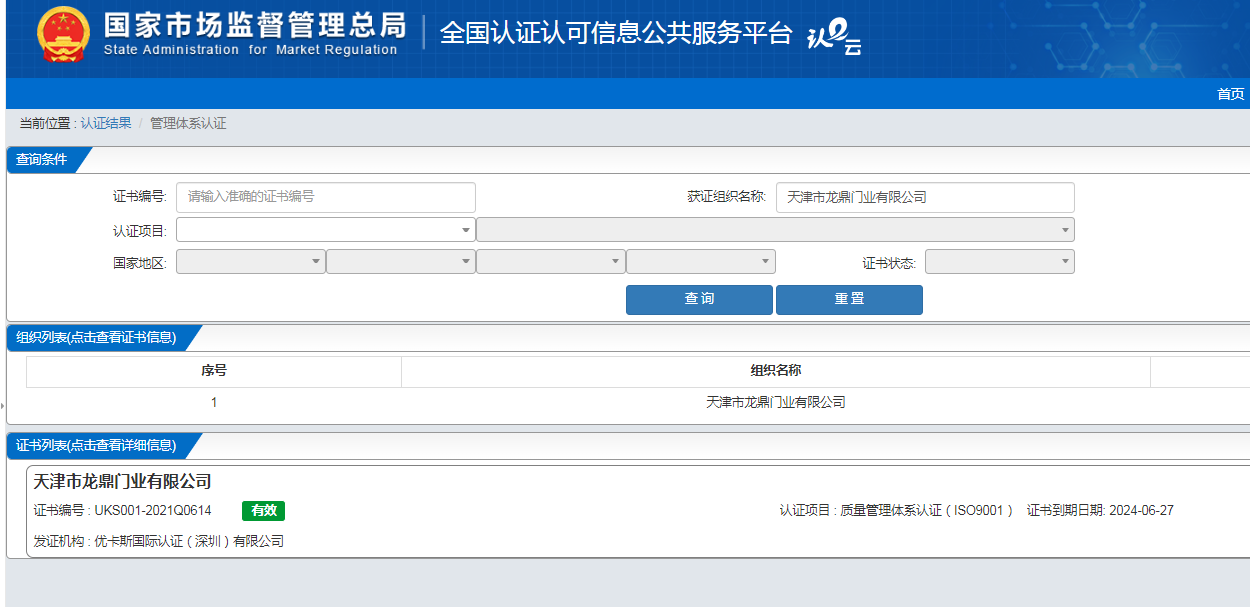The height and width of the screenshot is (607, 1250).
Task: Focus the 证书编号 input field
Action: pyautogui.click(x=326, y=197)
